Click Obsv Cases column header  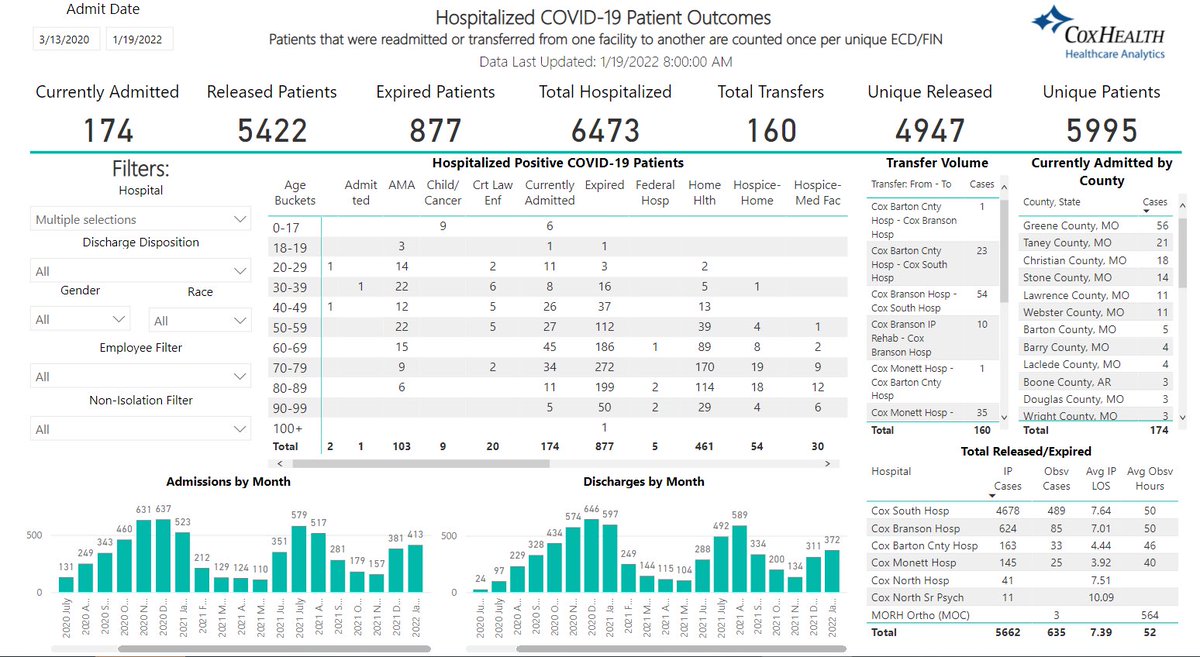1056,478
